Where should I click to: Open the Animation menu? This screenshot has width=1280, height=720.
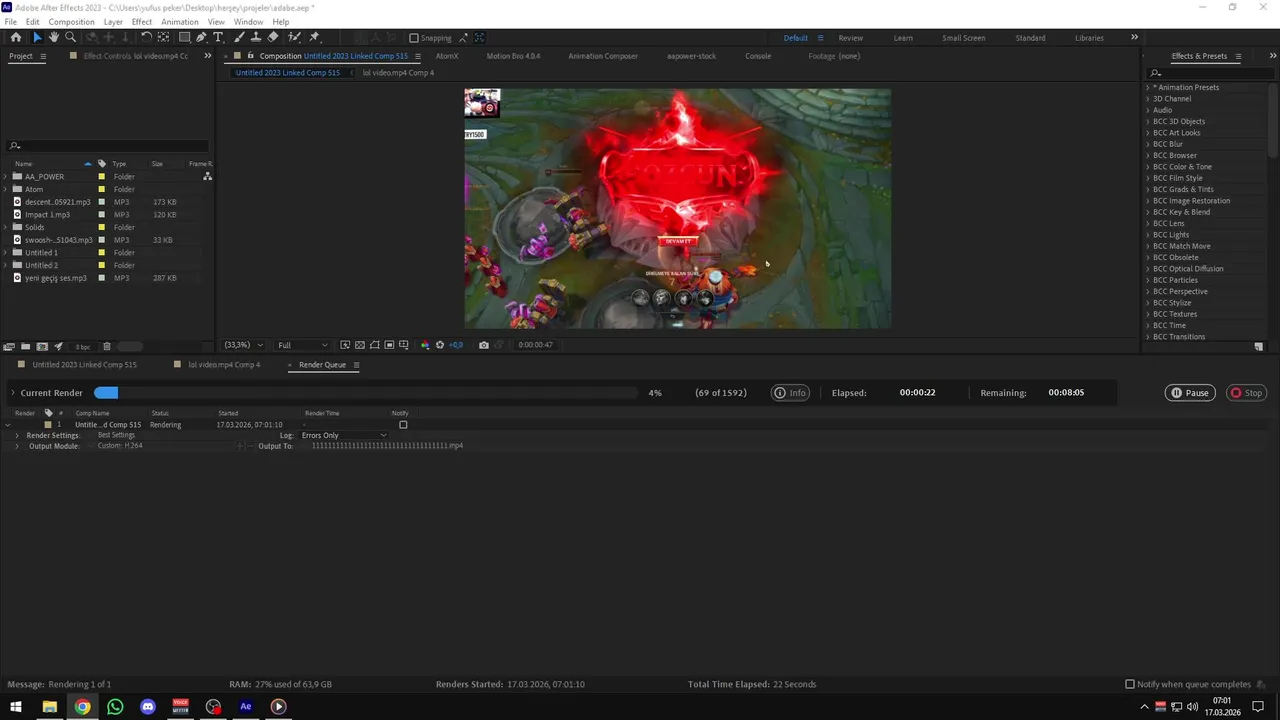[180, 21]
